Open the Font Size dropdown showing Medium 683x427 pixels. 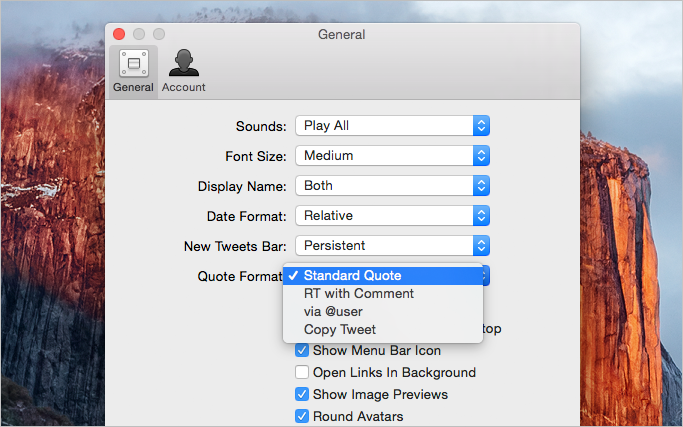[392, 156]
